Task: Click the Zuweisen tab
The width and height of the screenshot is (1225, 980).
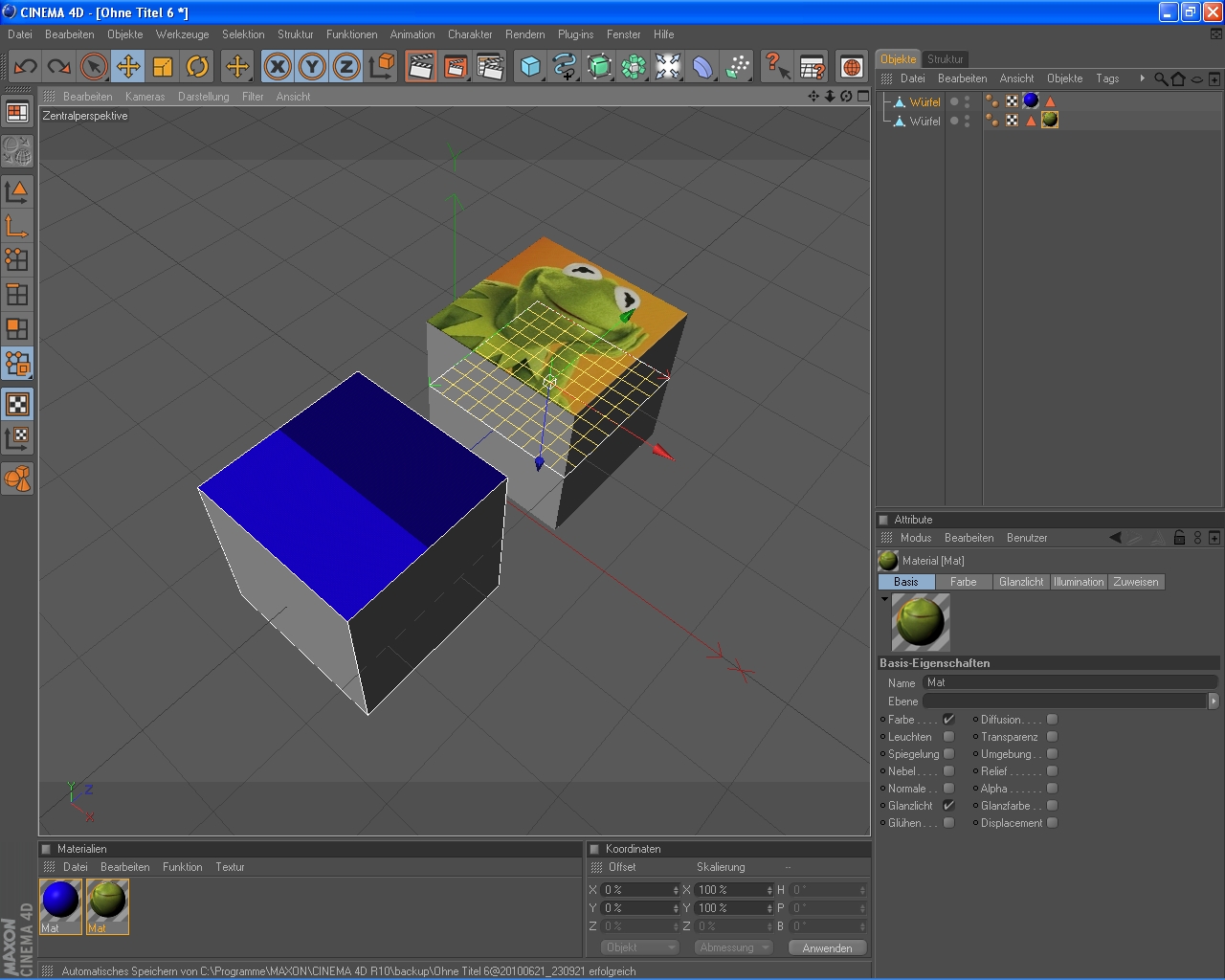Action: (x=1136, y=582)
